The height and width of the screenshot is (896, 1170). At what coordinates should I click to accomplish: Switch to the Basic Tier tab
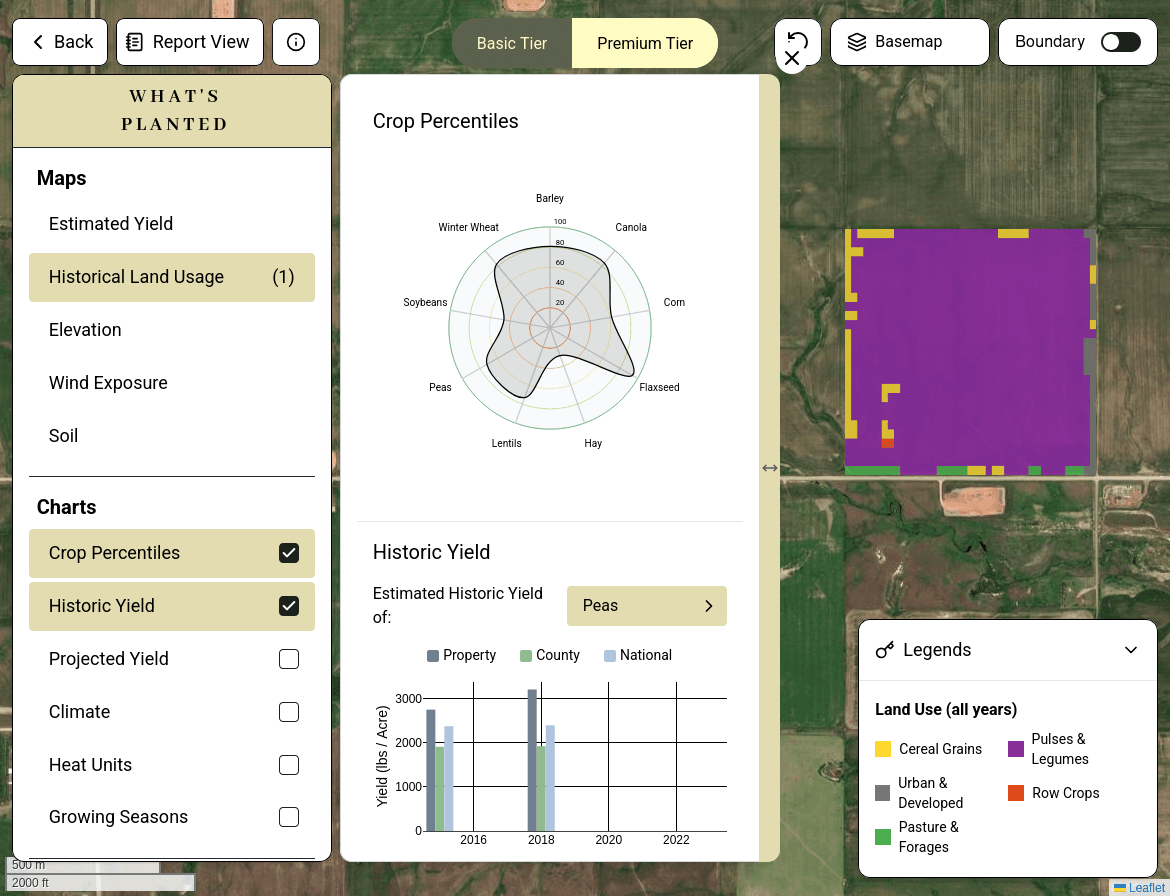click(511, 43)
